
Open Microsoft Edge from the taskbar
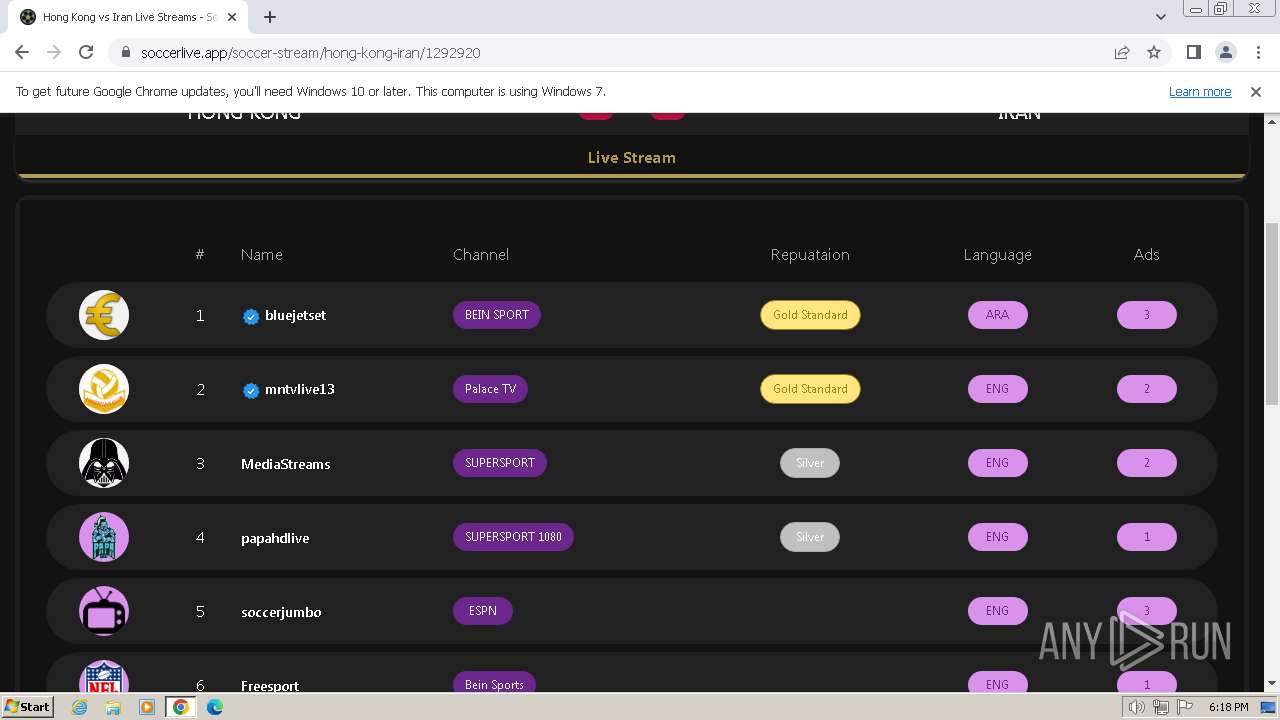tap(214, 707)
